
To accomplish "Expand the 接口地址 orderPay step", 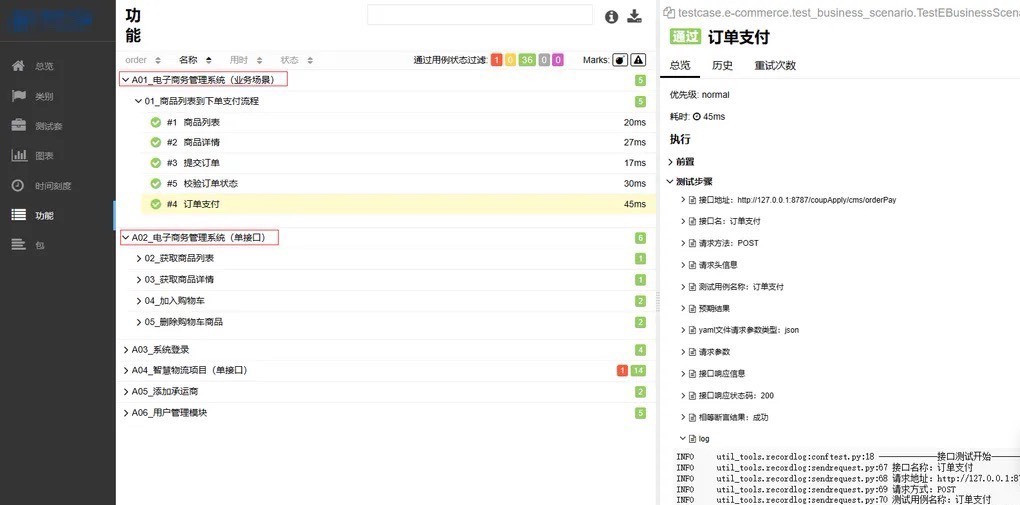I will coord(788,200).
